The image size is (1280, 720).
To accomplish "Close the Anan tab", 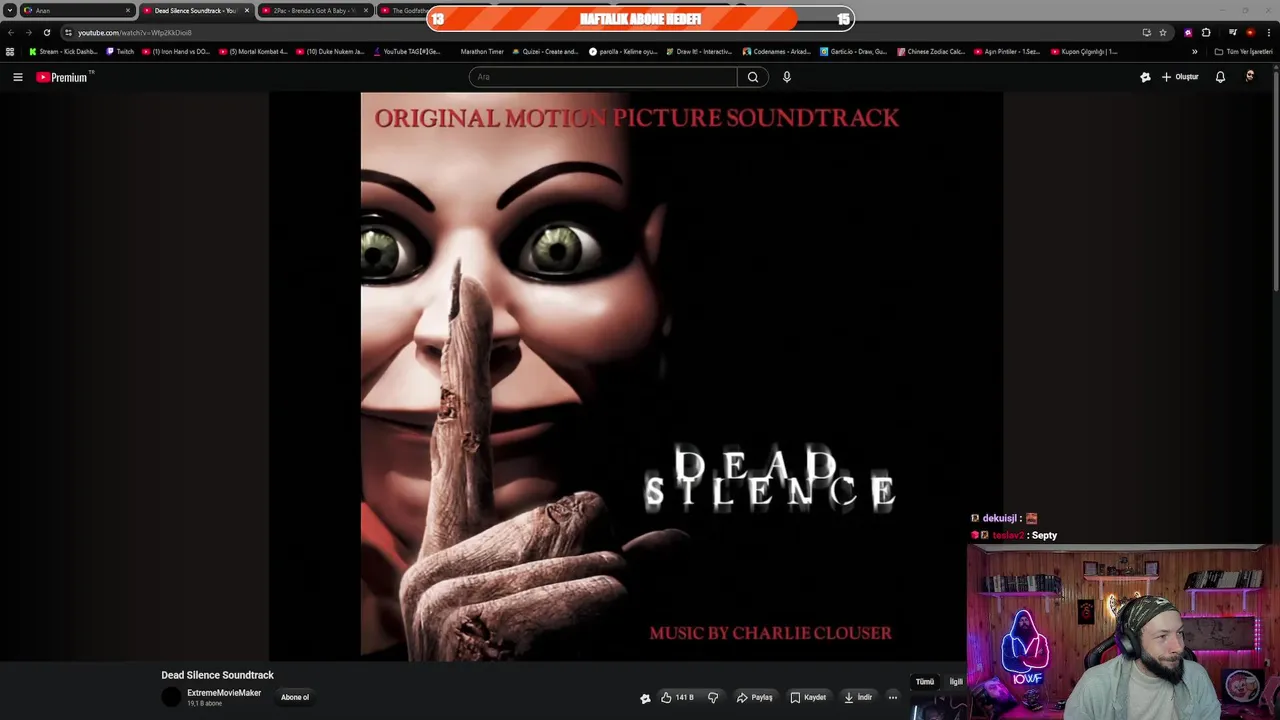I will click(128, 10).
